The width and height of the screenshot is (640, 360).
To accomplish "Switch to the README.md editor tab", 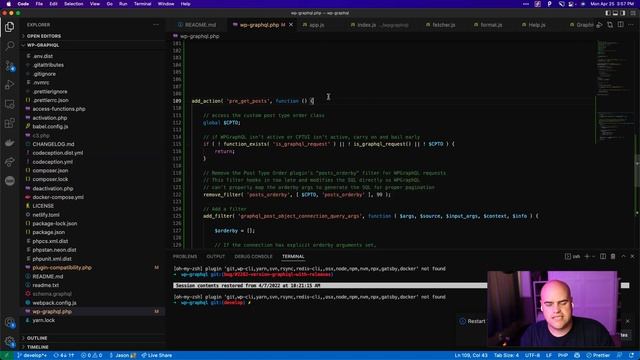I will tap(197, 25).
